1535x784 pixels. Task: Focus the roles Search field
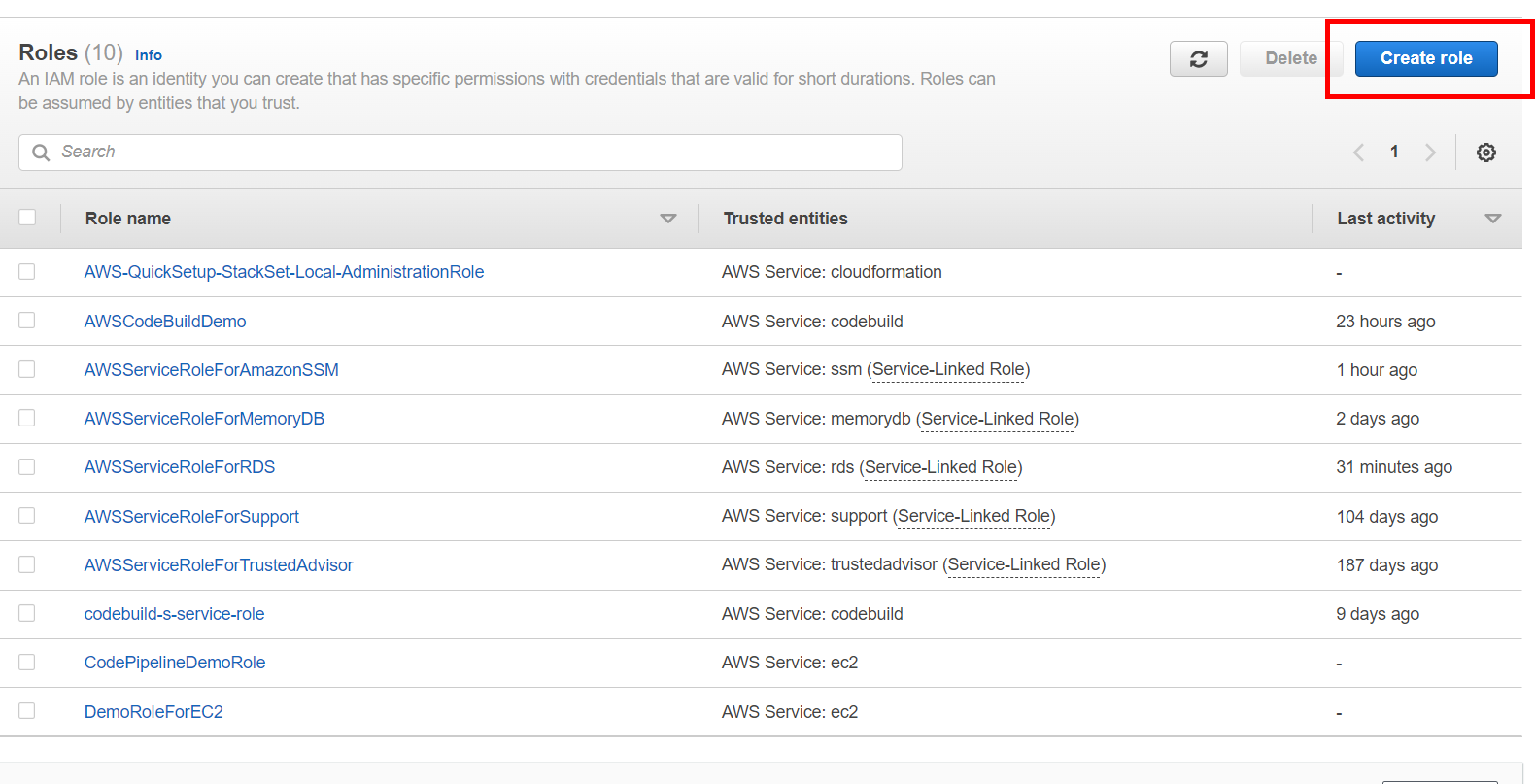[460, 153]
